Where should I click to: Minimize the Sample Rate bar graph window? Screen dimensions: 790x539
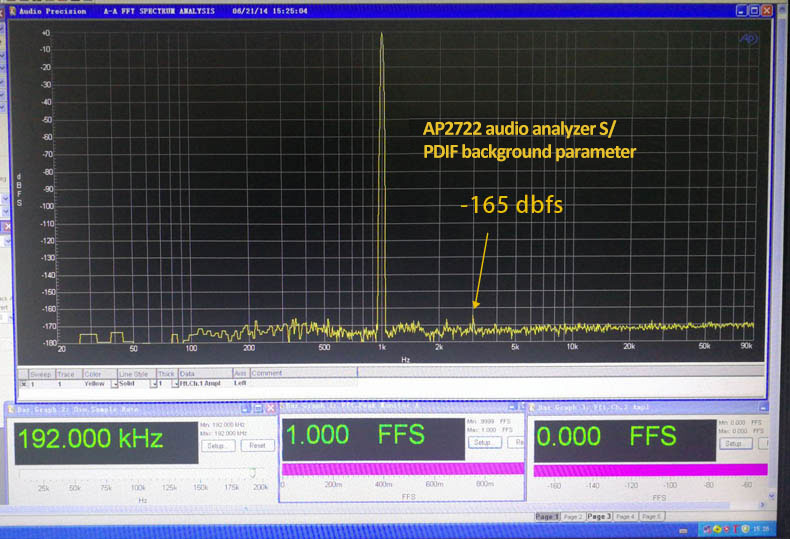[248, 408]
